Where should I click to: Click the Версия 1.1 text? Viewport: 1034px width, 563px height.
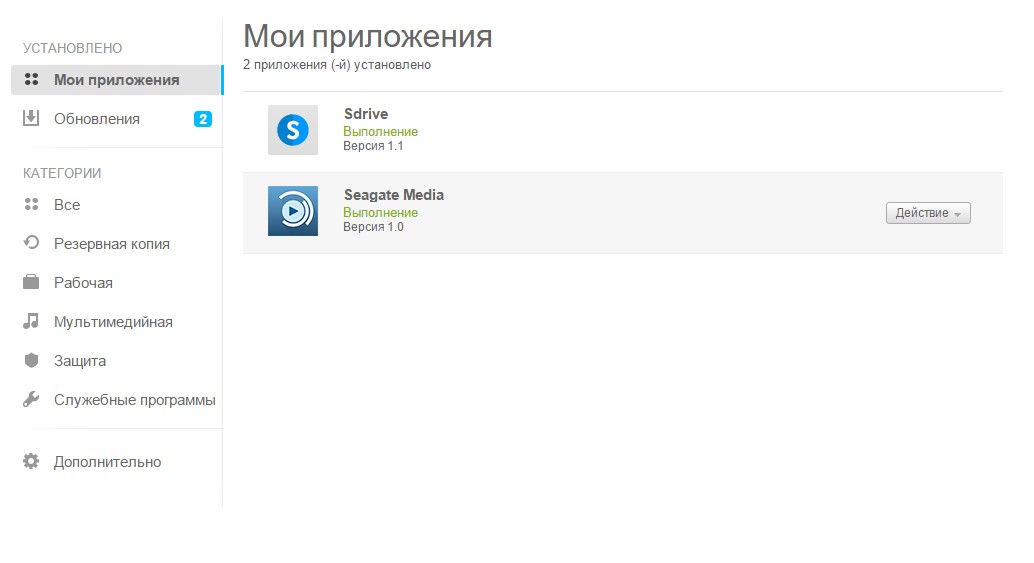point(373,146)
